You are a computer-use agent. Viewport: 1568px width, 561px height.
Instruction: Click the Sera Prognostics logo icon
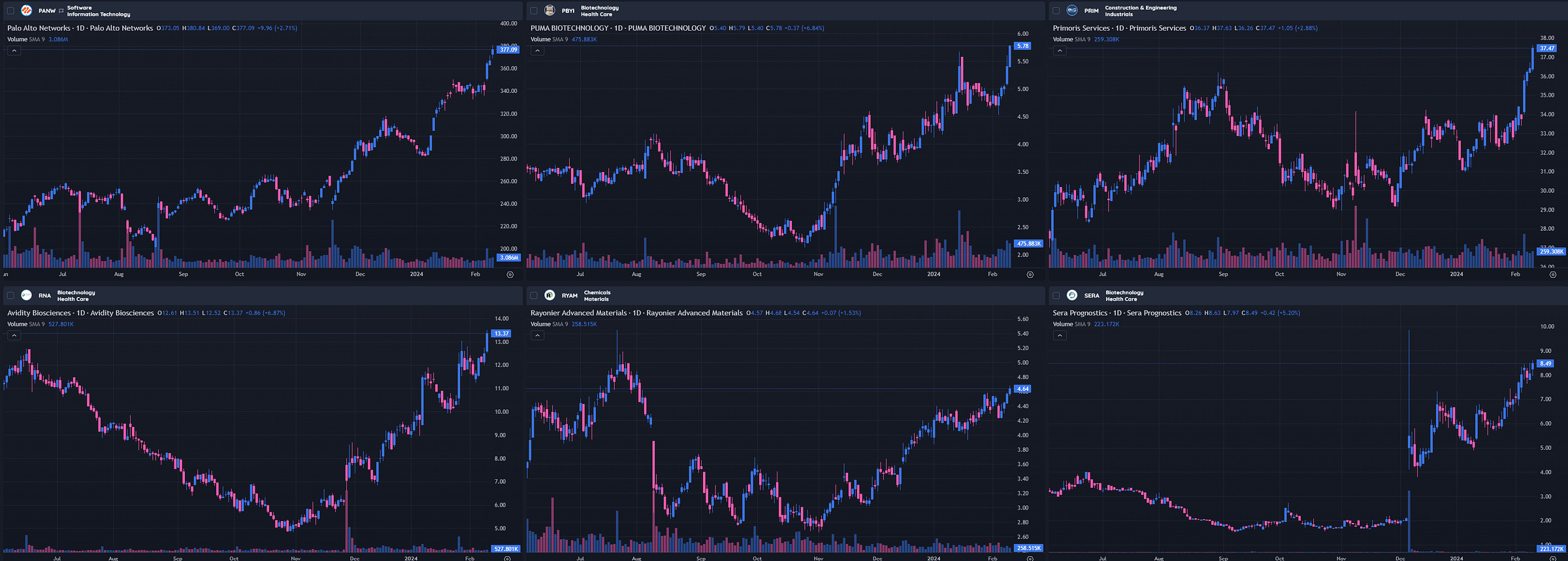1072,296
